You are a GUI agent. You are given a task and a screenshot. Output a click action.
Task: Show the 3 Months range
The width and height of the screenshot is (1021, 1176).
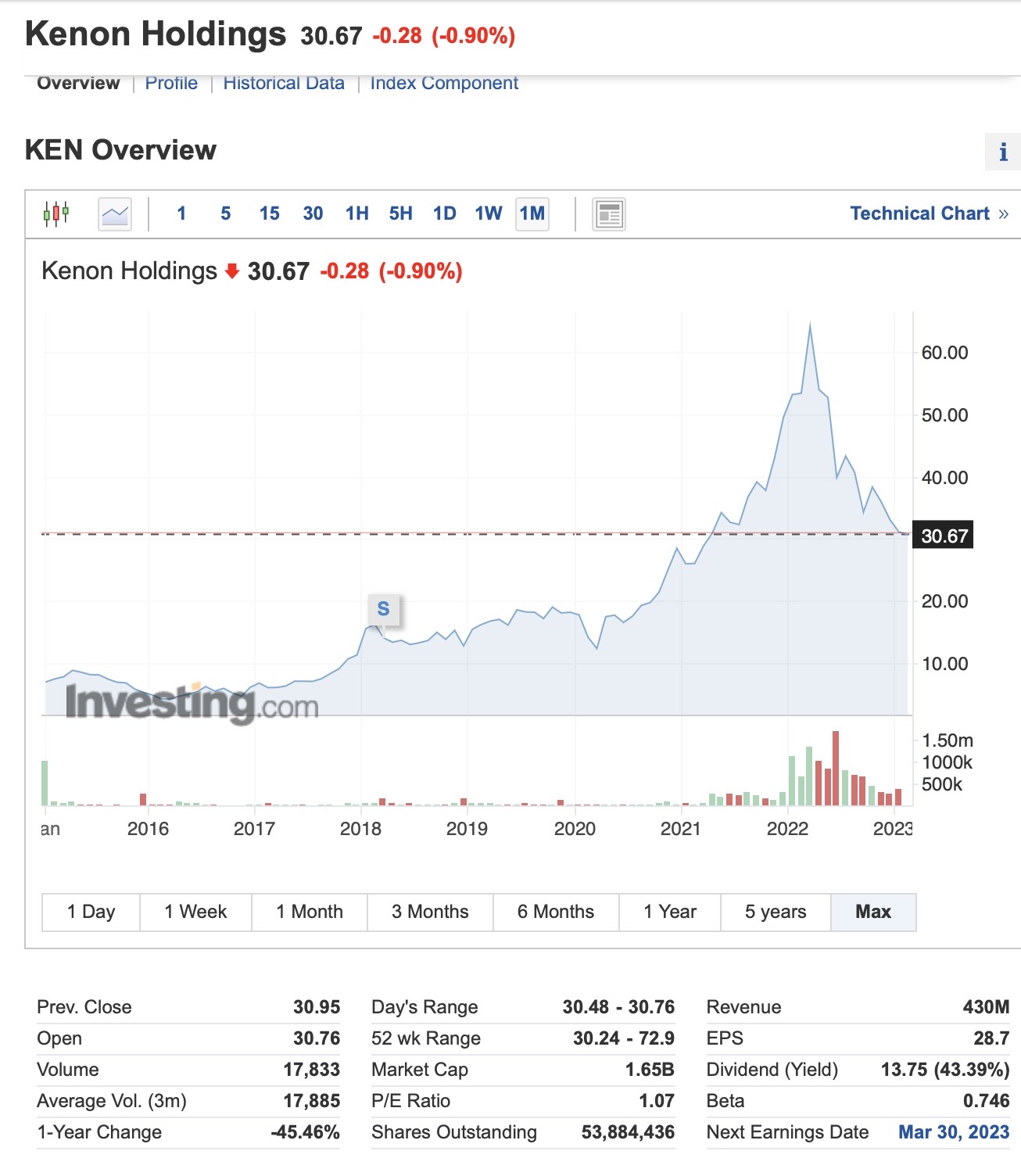coord(430,912)
